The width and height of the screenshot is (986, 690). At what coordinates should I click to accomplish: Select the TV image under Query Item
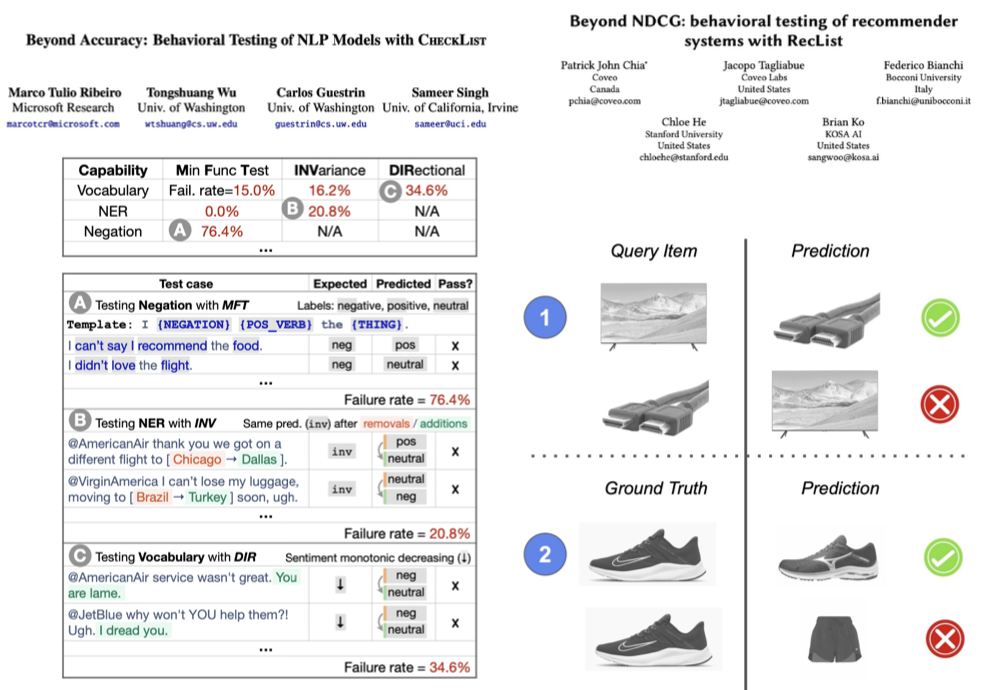point(653,317)
